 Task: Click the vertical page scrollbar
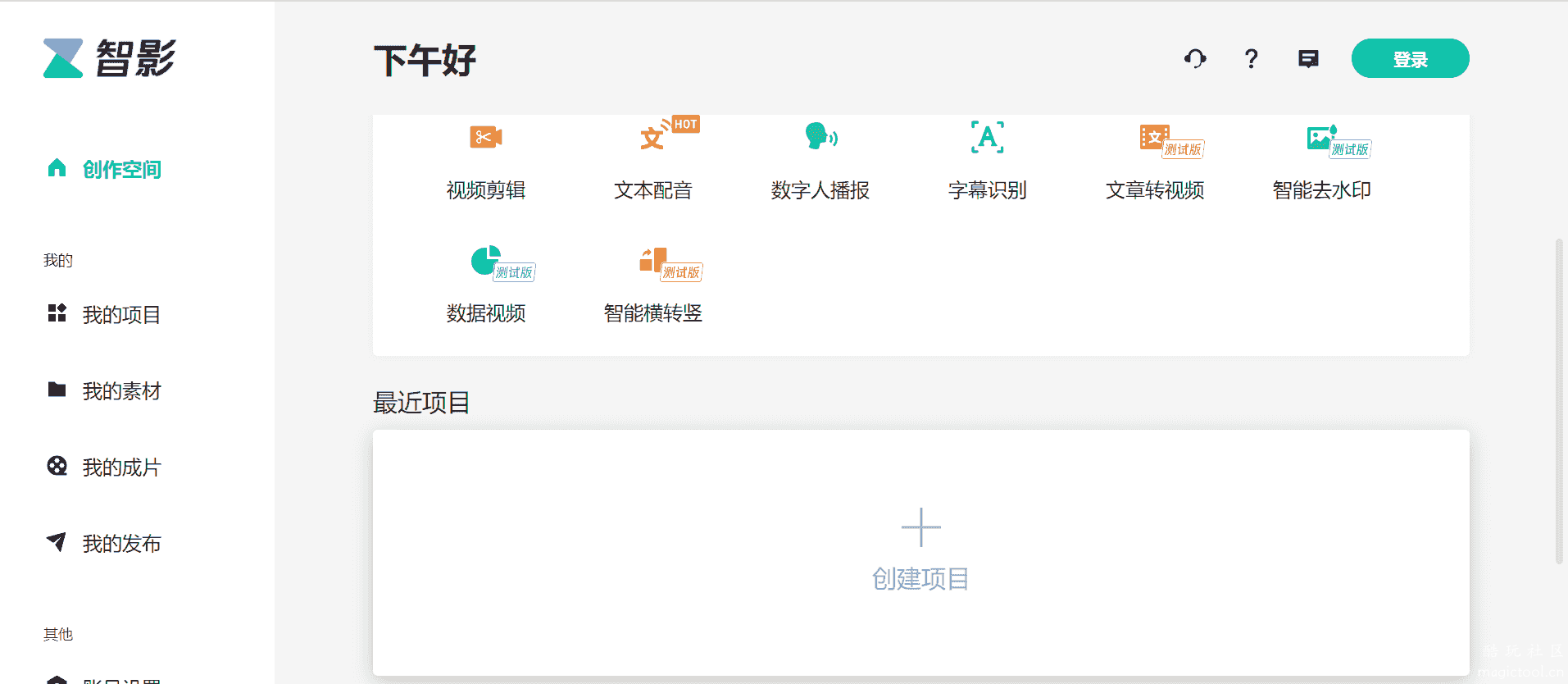[x=1559, y=402]
